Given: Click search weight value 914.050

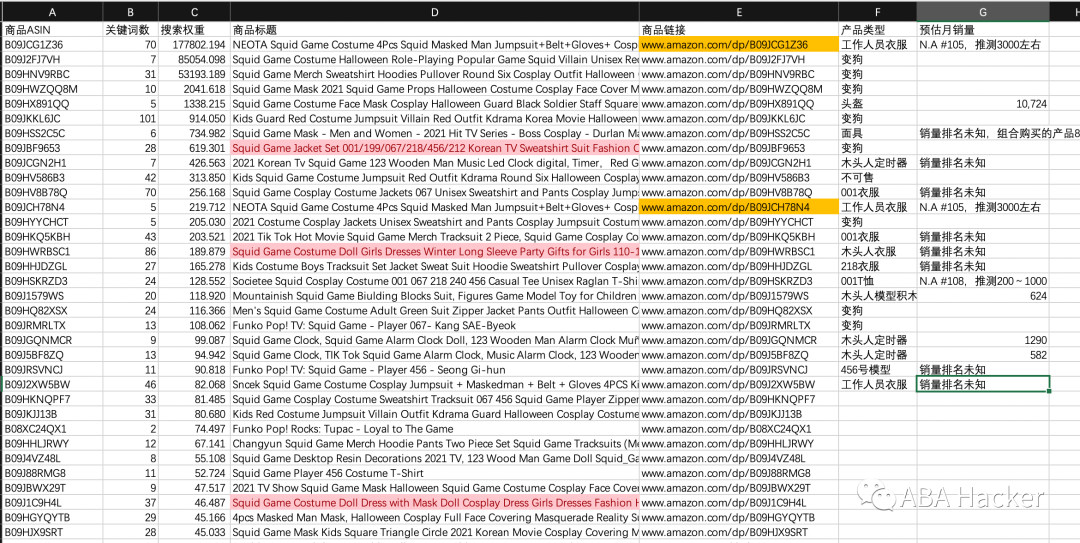Looking at the screenshot, I should click(x=194, y=119).
